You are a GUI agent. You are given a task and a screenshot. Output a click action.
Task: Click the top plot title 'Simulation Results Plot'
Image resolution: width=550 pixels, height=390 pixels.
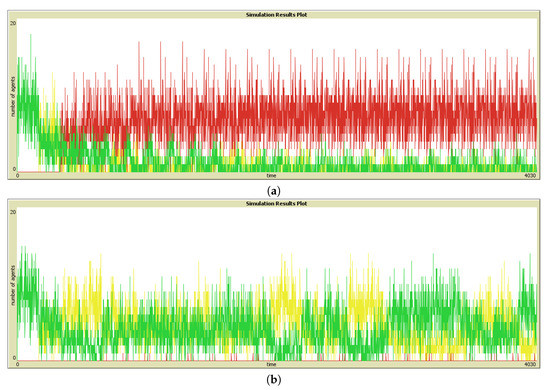(276, 15)
